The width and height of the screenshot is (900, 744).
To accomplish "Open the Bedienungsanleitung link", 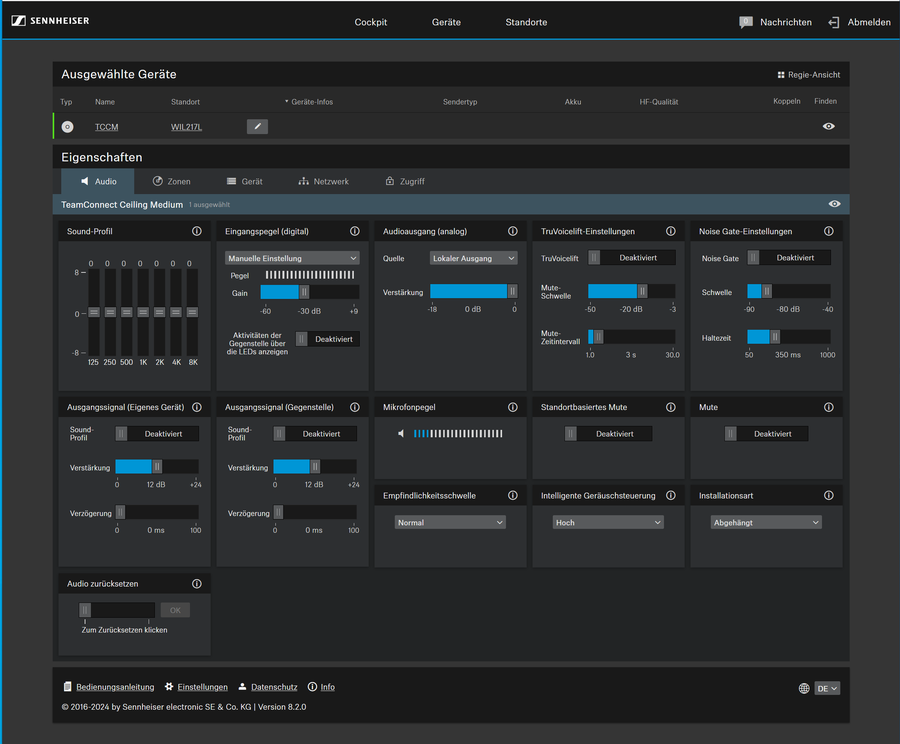I will coord(115,687).
